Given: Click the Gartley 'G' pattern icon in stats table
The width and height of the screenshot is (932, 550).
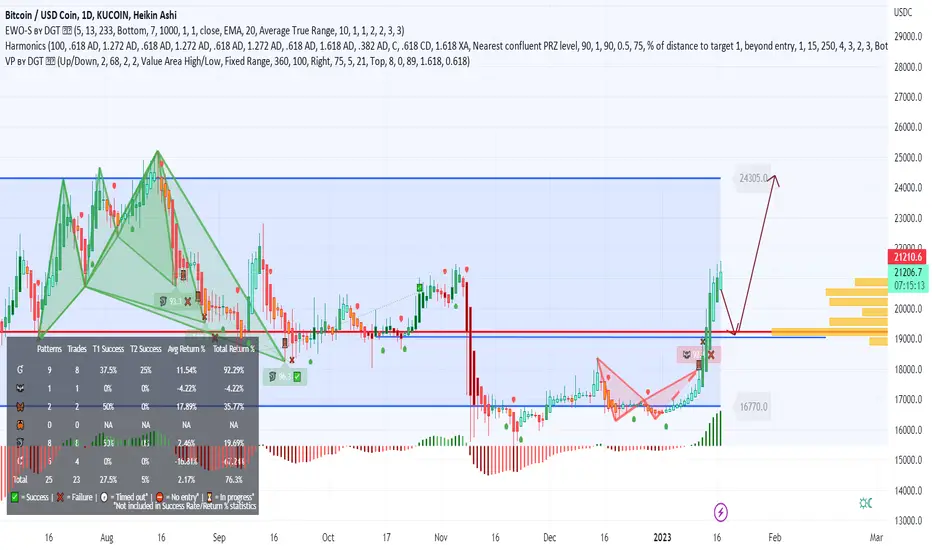Looking at the screenshot, I should click(x=20, y=370).
